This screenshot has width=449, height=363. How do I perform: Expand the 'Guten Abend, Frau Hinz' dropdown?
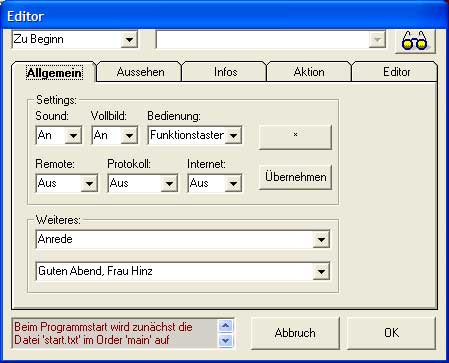click(x=321, y=271)
